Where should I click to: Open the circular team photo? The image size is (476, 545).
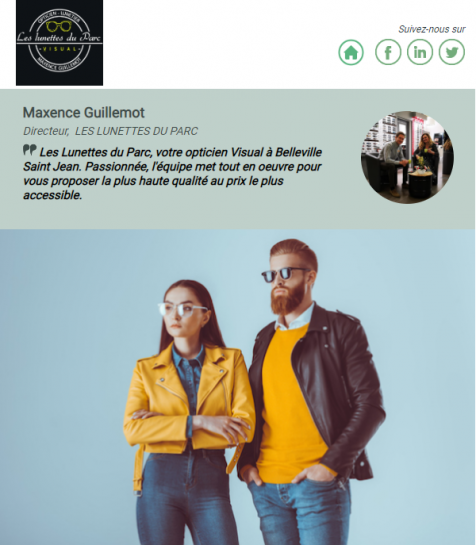(407, 157)
